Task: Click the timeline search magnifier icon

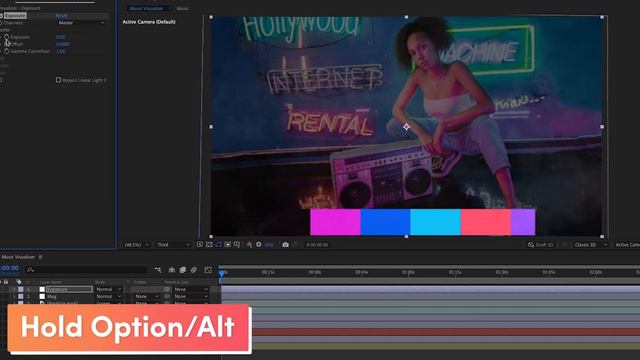Action: click(x=30, y=270)
